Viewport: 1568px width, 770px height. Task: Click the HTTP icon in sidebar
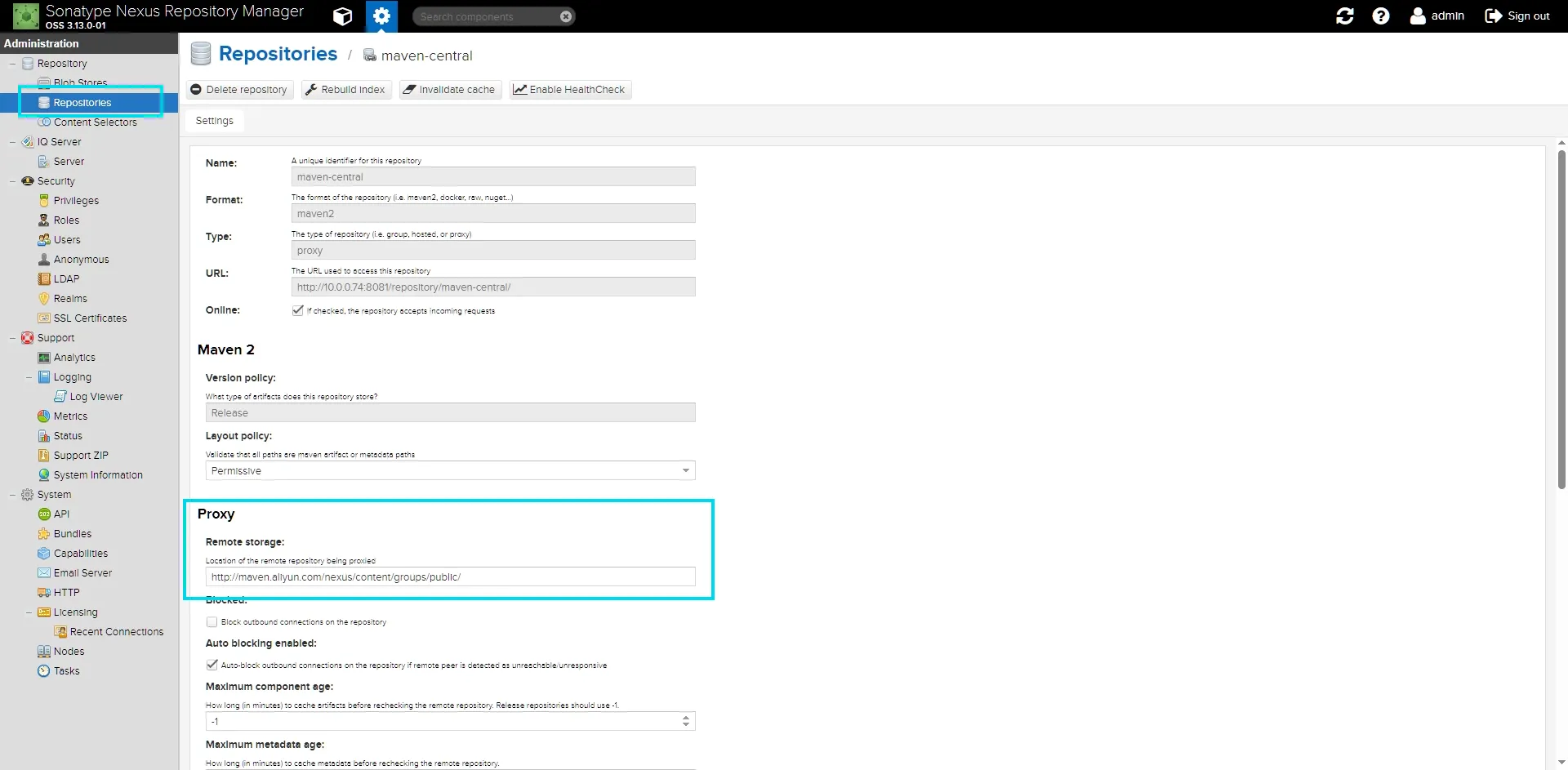44,593
